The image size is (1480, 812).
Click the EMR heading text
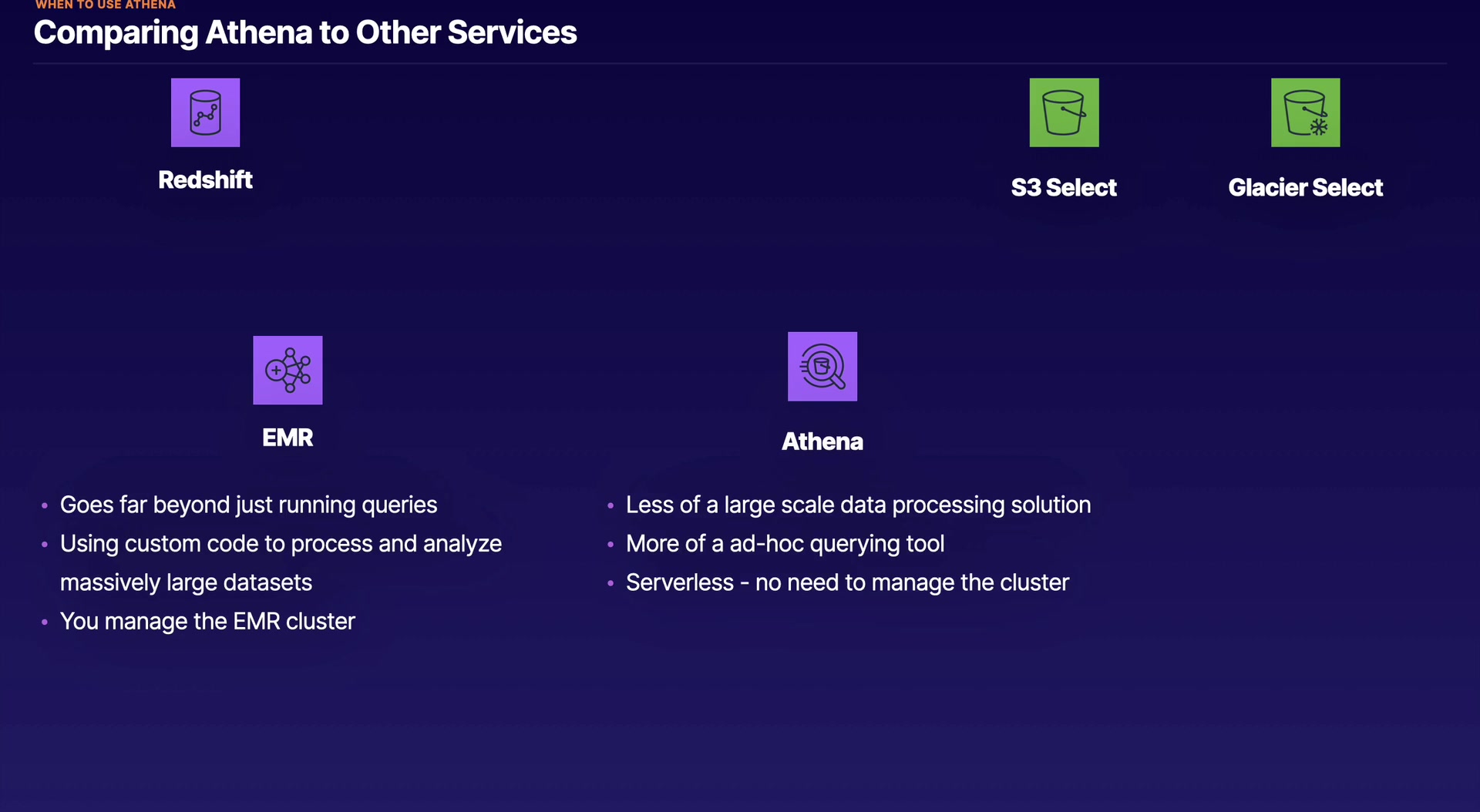pyautogui.click(x=288, y=438)
